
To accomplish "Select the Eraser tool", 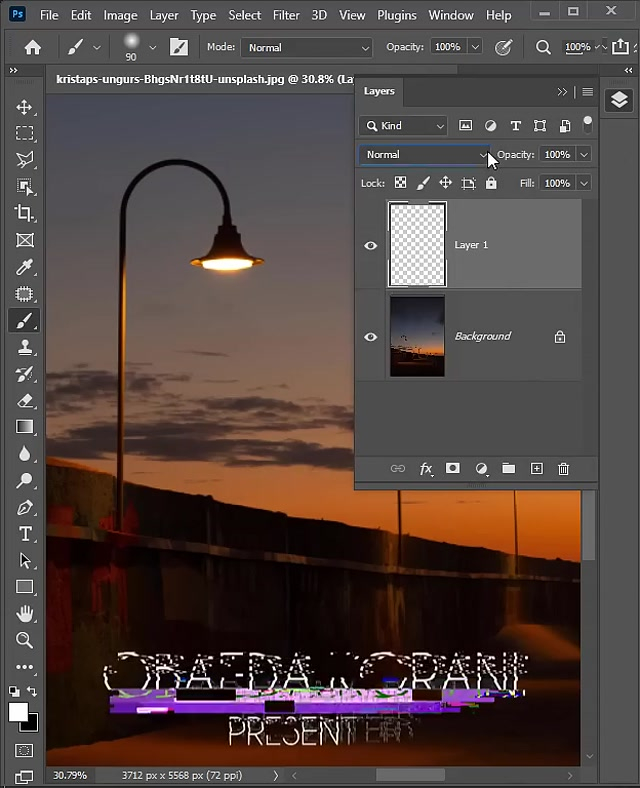I will point(25,400).
